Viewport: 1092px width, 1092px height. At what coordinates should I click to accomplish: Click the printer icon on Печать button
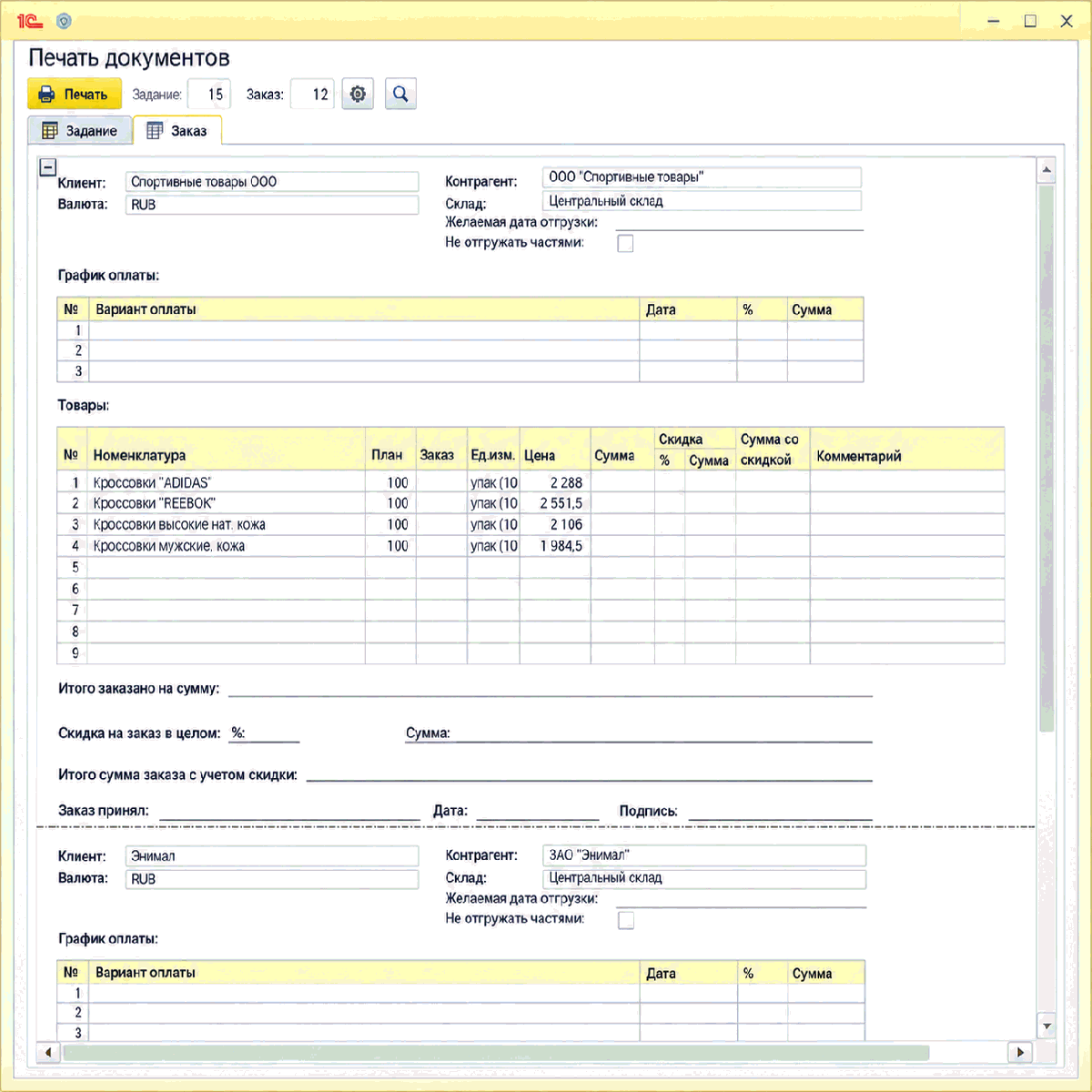(46, 94)
